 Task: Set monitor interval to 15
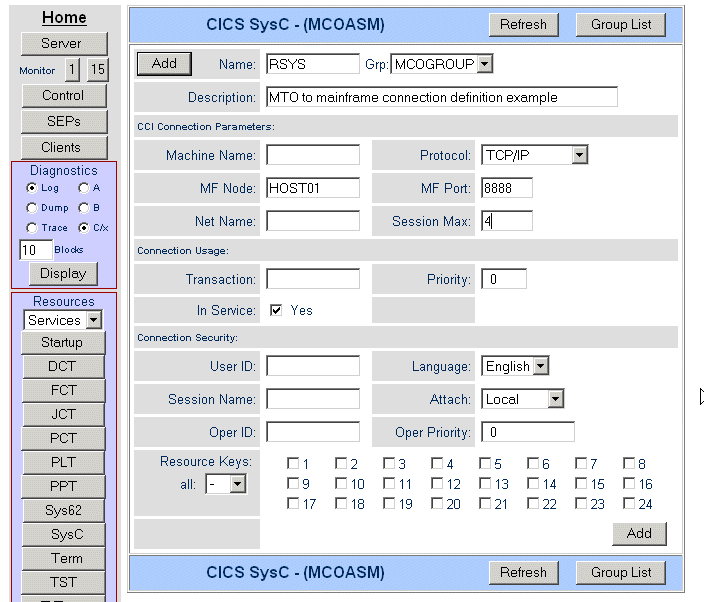click(97, 70)
